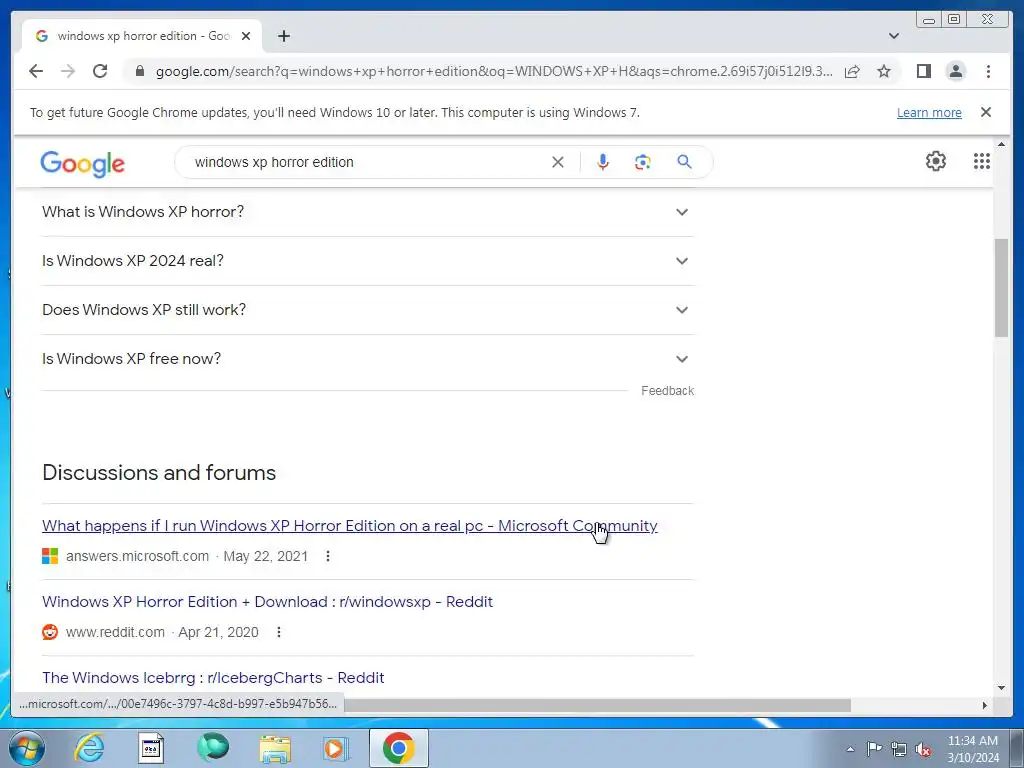Click the scroll up arrow
Screen dimensions: 1024x768
coord(1001,144)
